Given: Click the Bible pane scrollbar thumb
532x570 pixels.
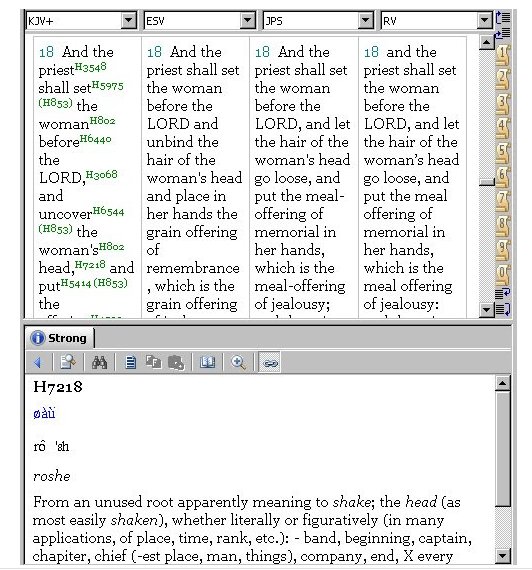Looking at the screenshot, I should pos(487,182).
